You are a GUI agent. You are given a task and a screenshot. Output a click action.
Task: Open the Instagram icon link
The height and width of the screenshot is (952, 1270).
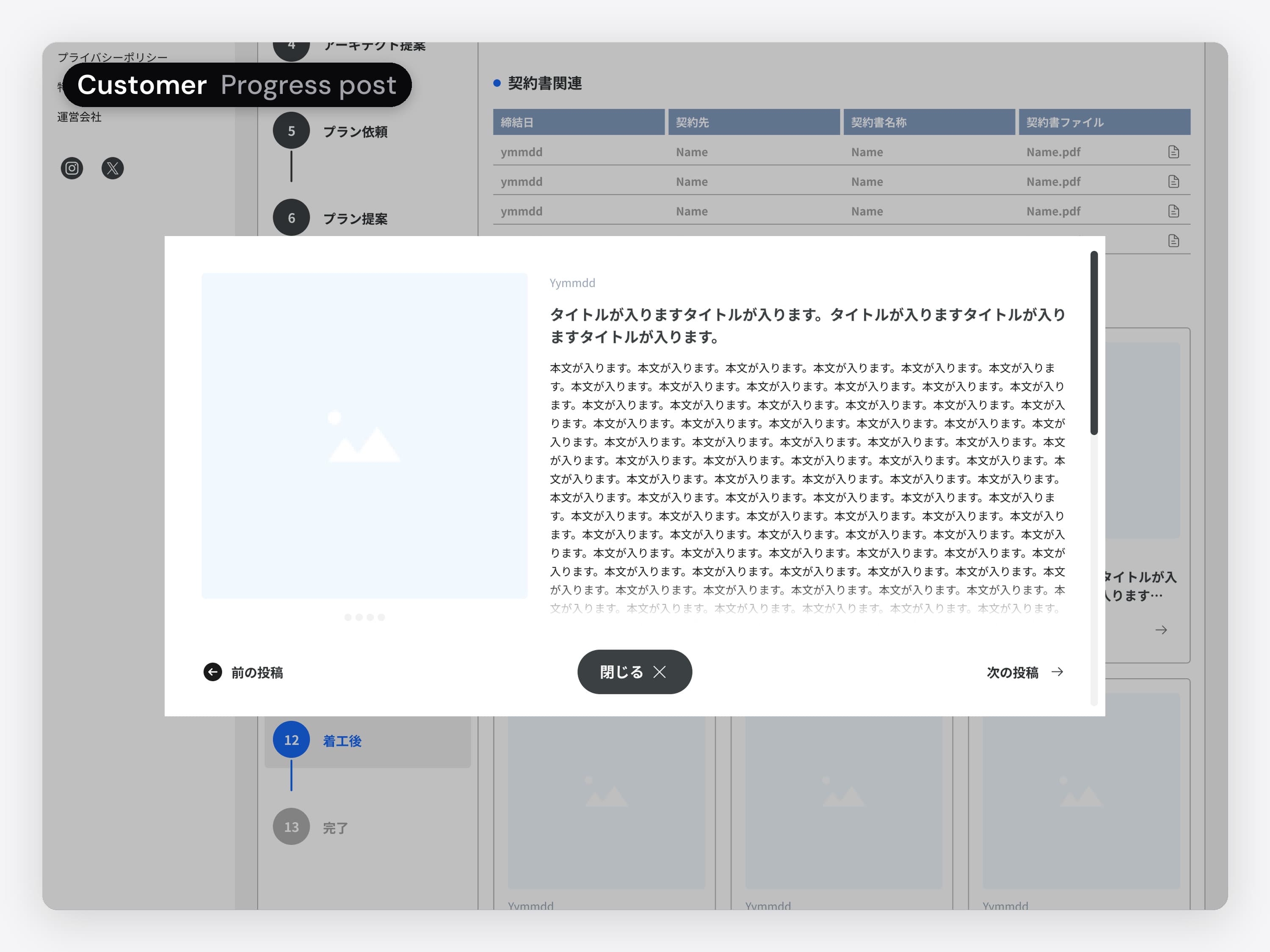pyautogui.click(x=72, y=168)
